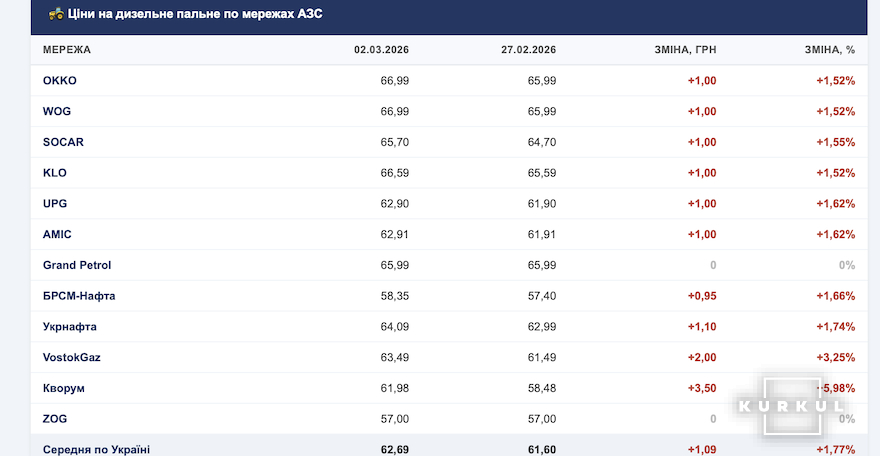Click the VostokGaz +3,25% change value
This screenshot has height=456, width=880.
click(x=835, y=357)
